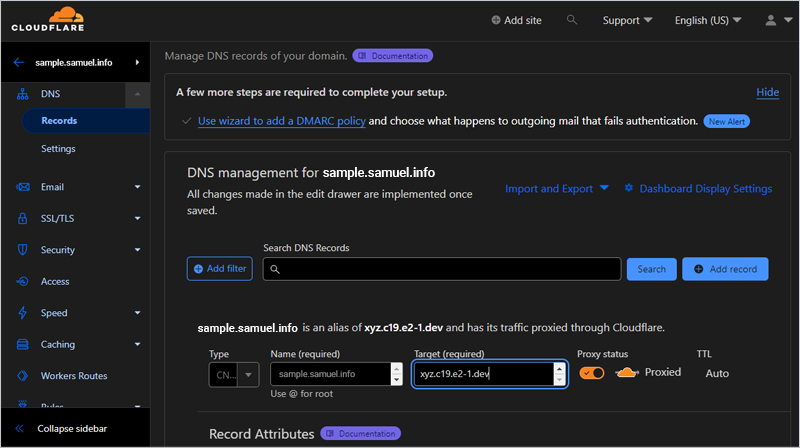
Task: Focus the Search DNS Records field
Action: coord(442,269)
